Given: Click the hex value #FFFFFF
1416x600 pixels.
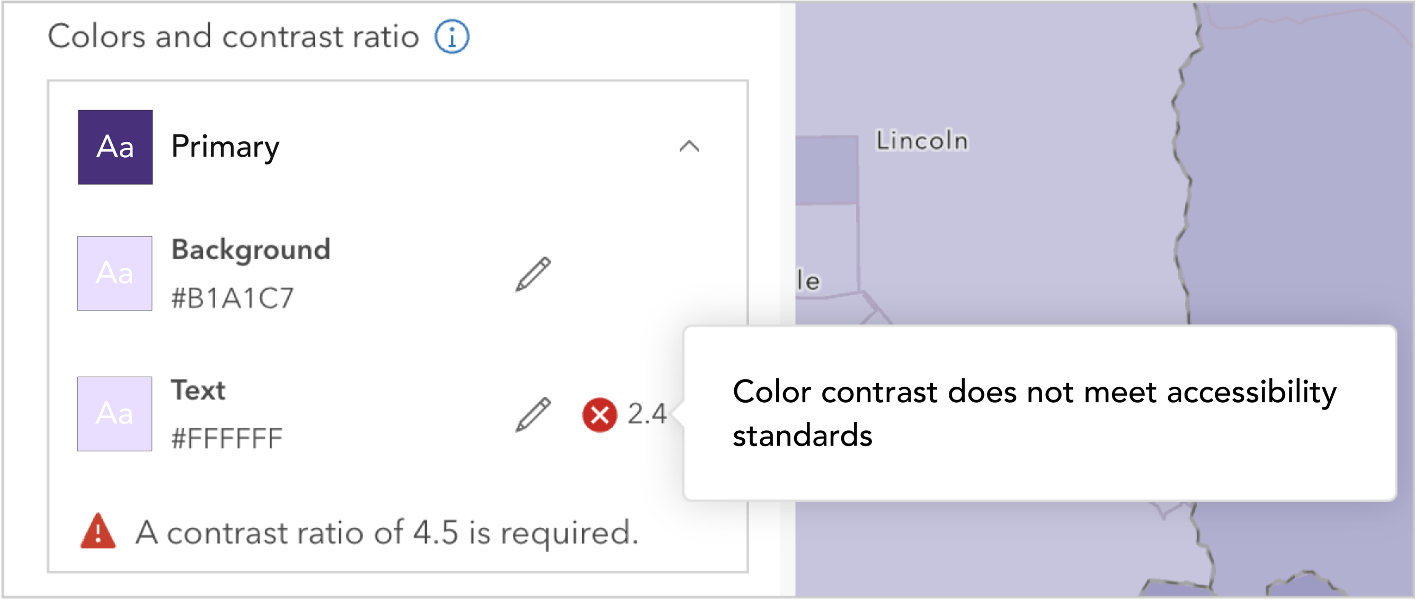Looking at the screenshot, I should (x=227, y=438).
